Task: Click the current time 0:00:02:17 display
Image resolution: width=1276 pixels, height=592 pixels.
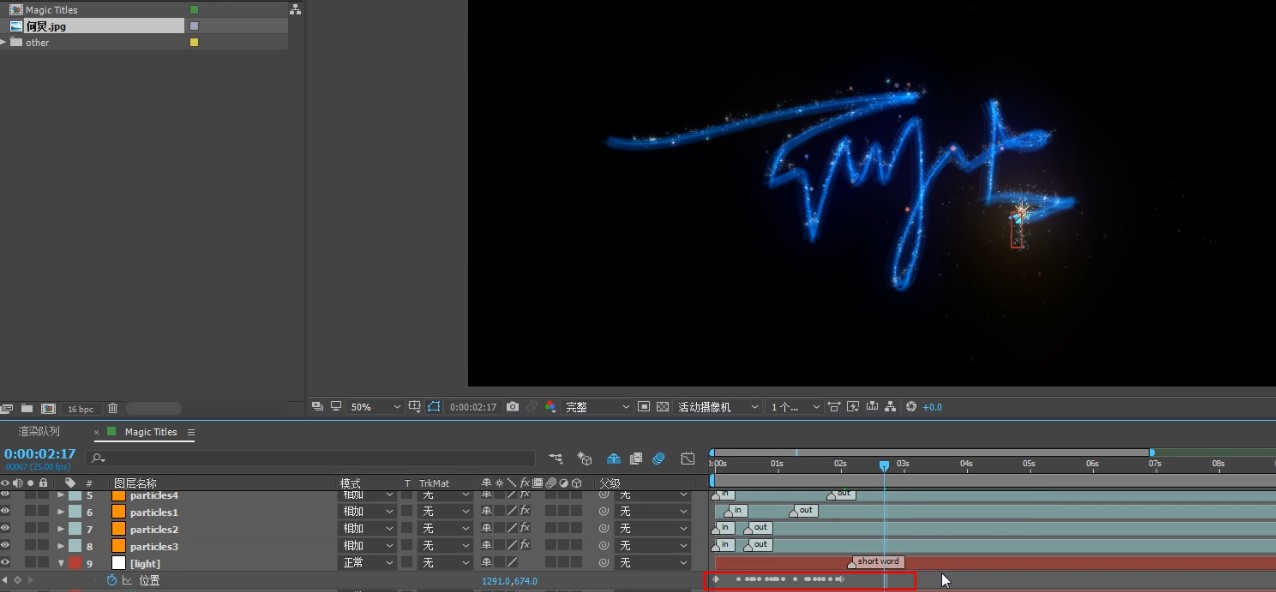Action: pos(40,454)
